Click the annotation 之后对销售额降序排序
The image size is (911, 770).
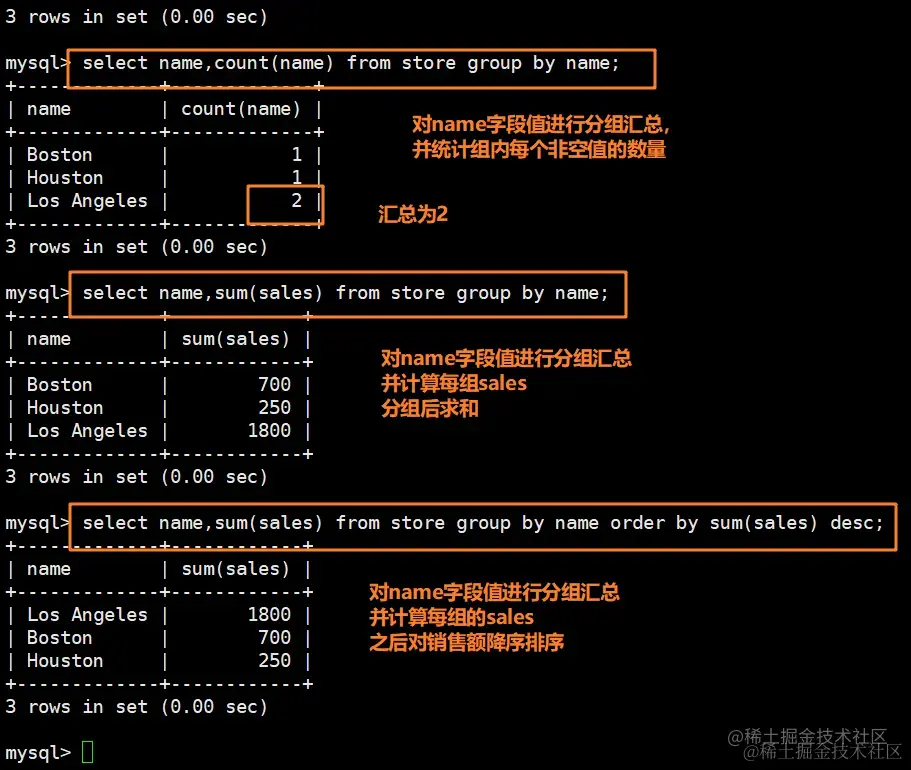[467, 642]
